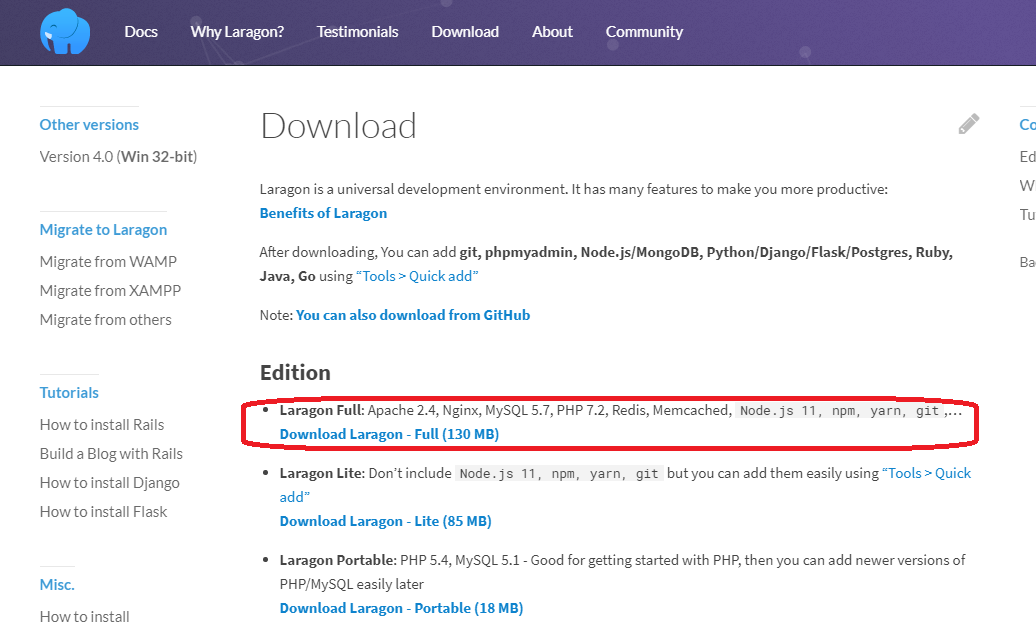
Task: Open the Docs menu item
Action: pyautogui.click(x=141, y=32)
